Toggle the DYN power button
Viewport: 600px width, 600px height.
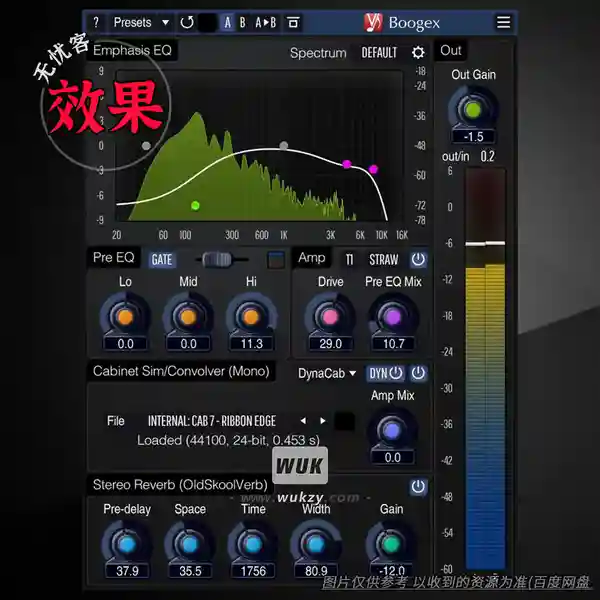[x=386, y=373]
